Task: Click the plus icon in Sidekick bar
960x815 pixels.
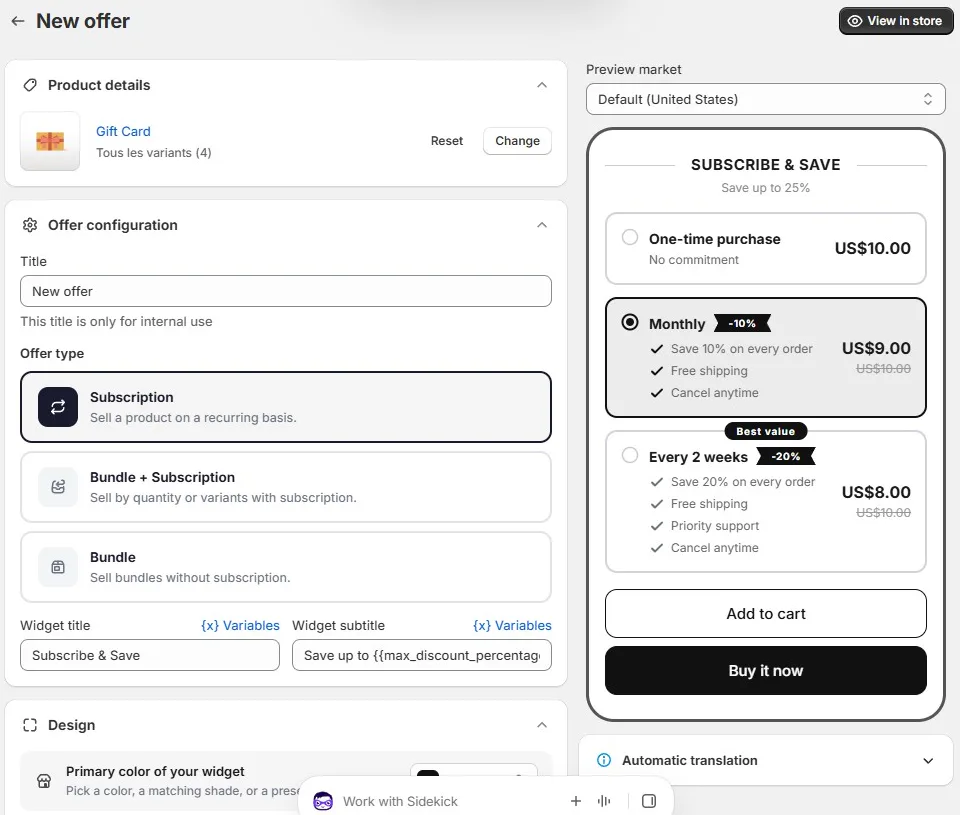Action: point(576,801)
